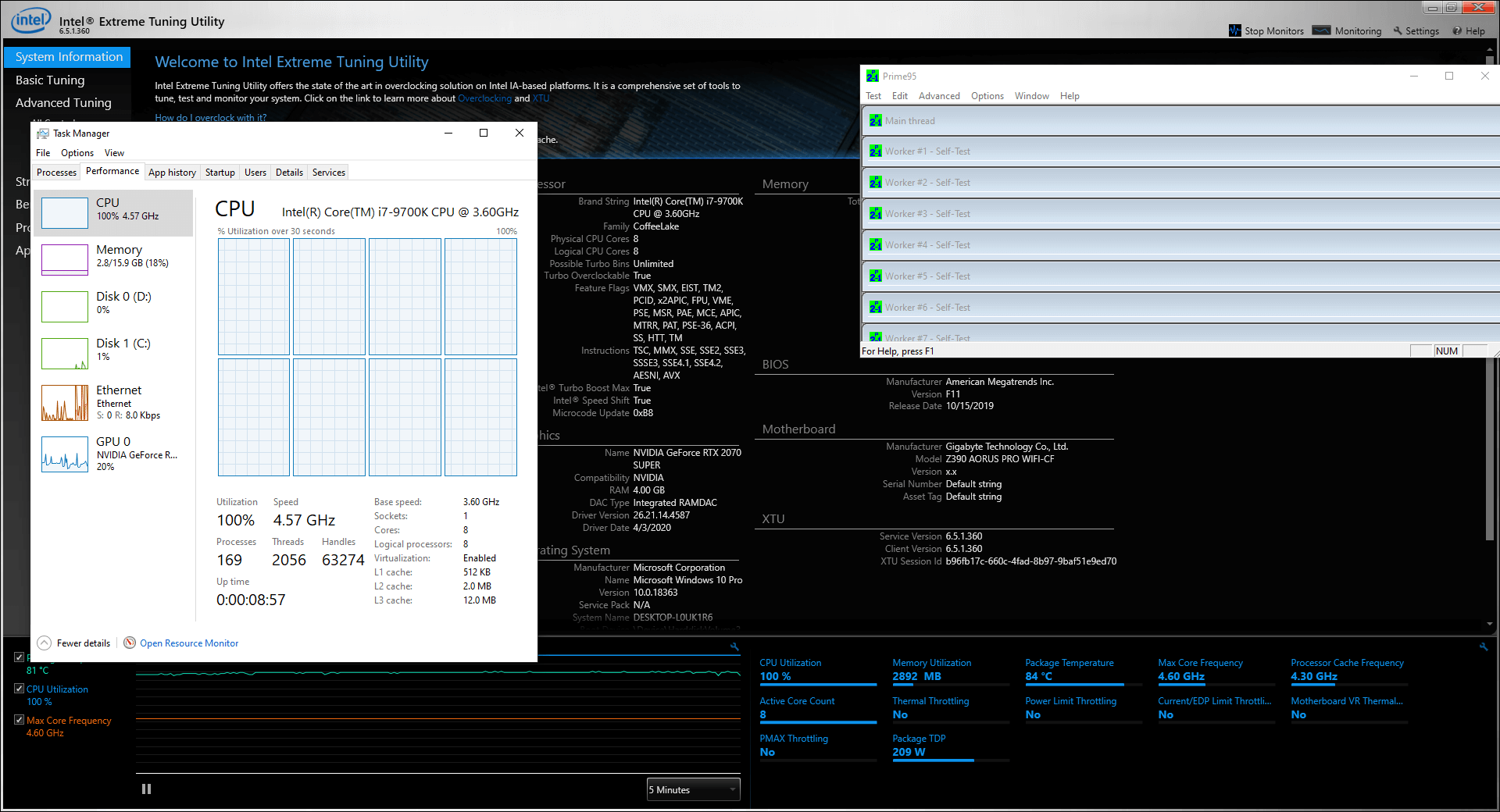Click the Prime95 Main thread window icon

tap(876, 121)
